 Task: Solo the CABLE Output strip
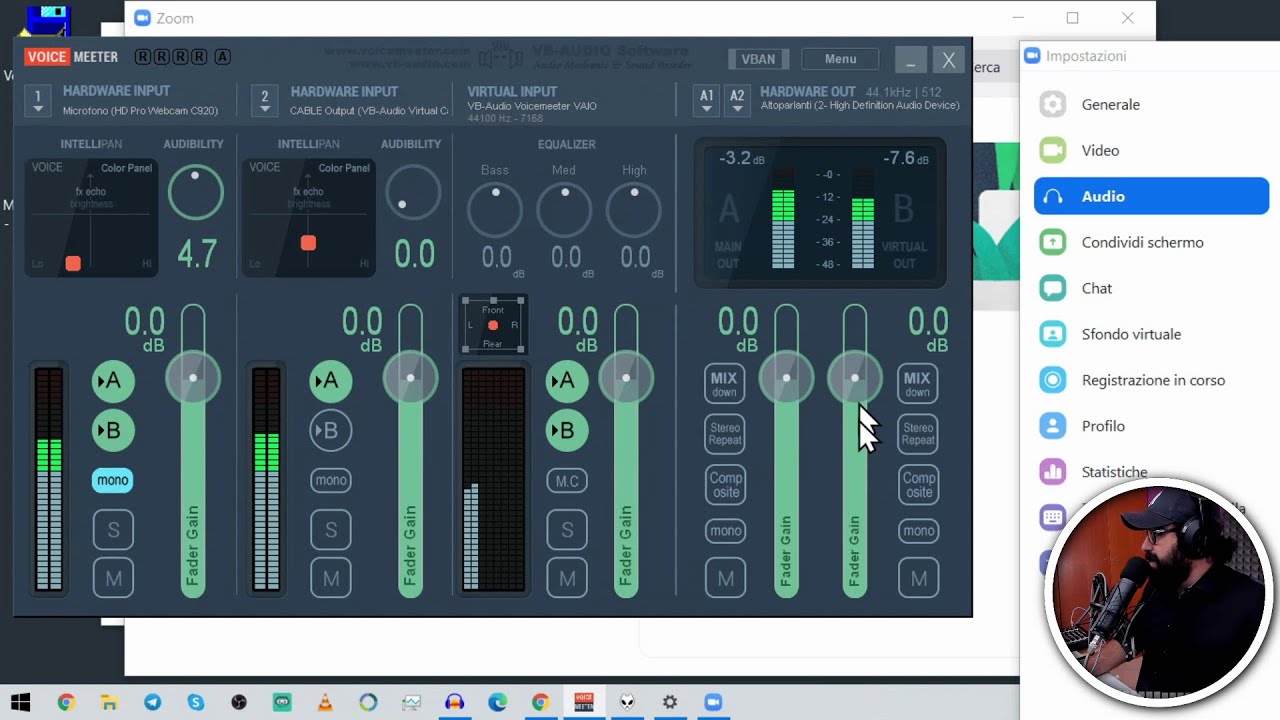330,530
